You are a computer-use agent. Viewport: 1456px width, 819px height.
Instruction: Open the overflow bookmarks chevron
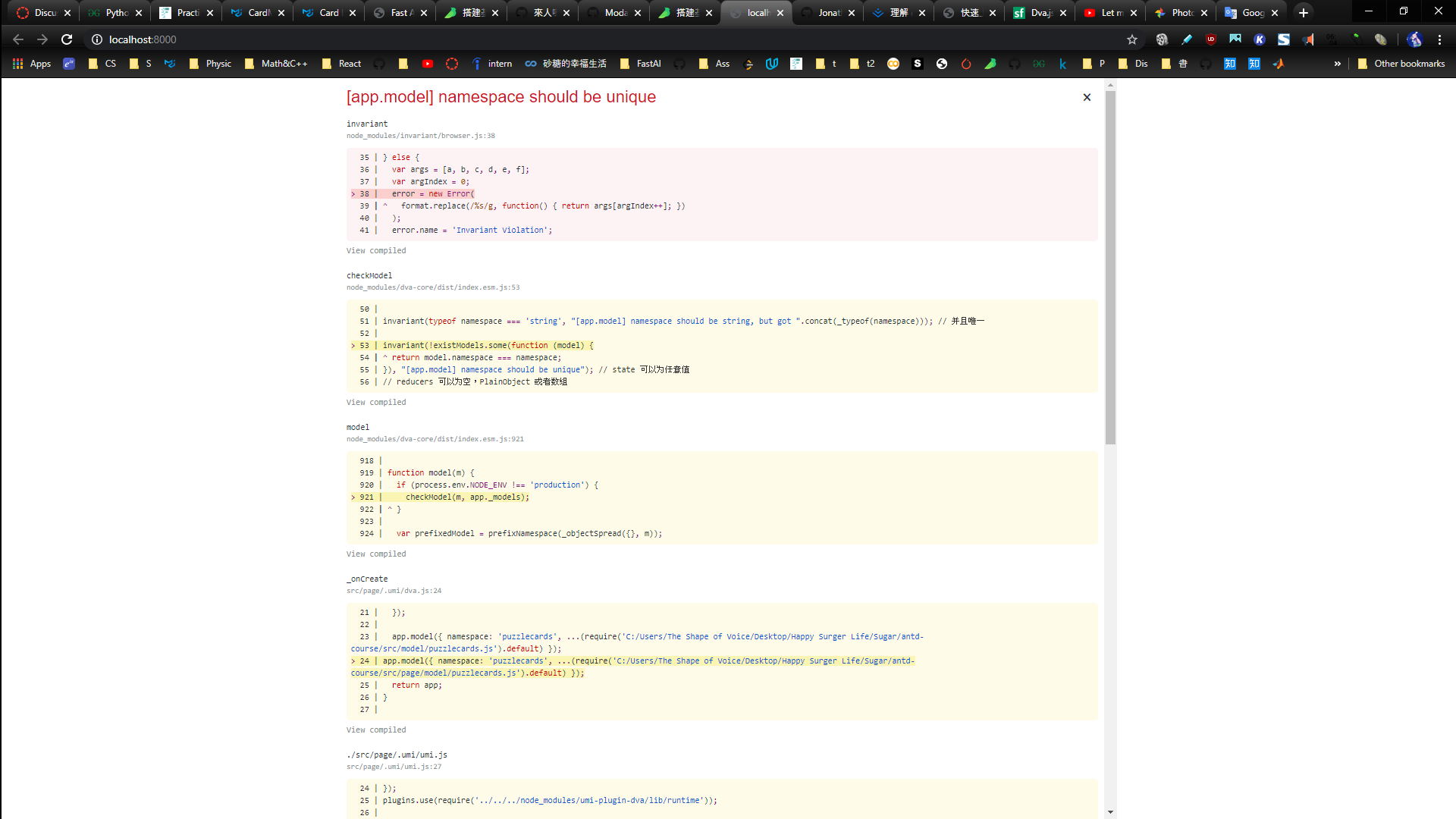click(1338, 64)
